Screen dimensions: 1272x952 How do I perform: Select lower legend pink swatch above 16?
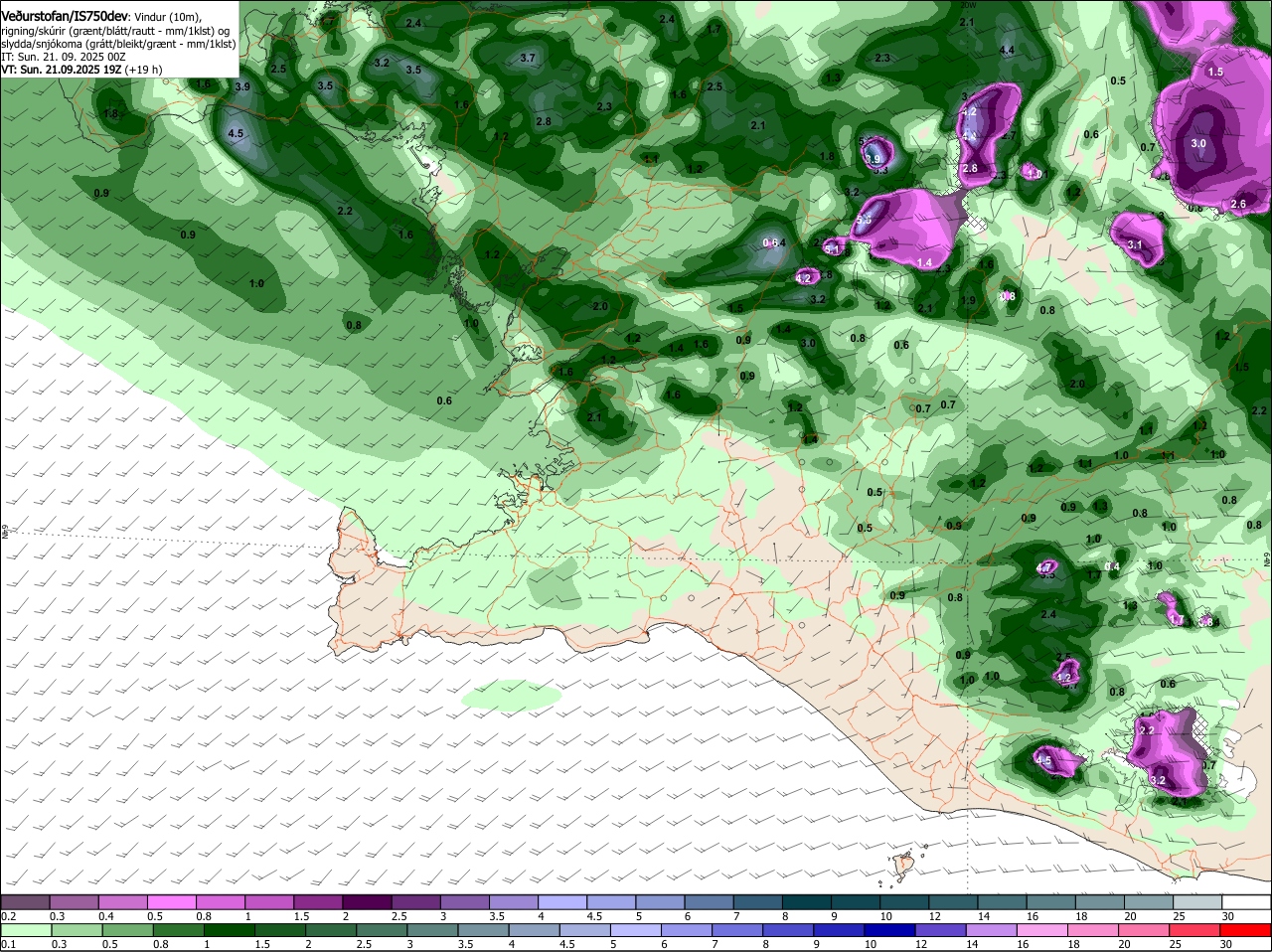coord(1042,929)
